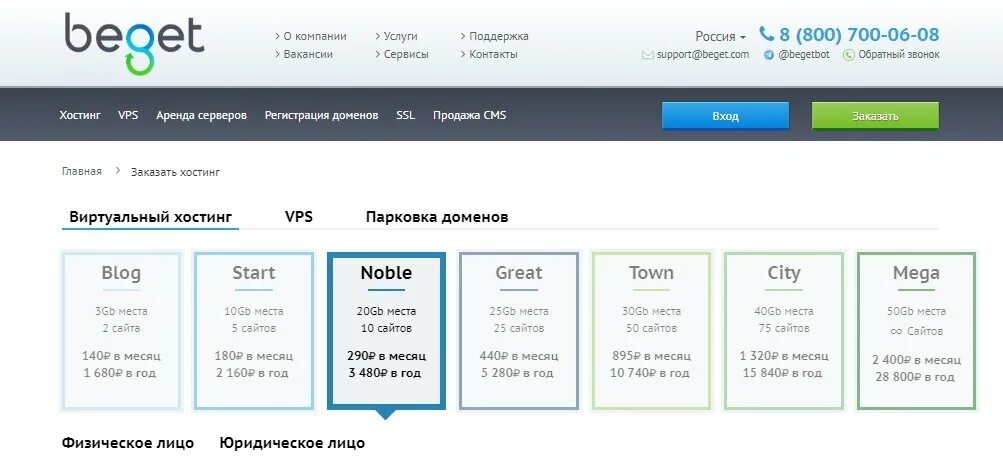Image resolution: width=1003 pixels, height=458 pixels.
Task: Open SSL menu item
Action: tap(406, 115)
